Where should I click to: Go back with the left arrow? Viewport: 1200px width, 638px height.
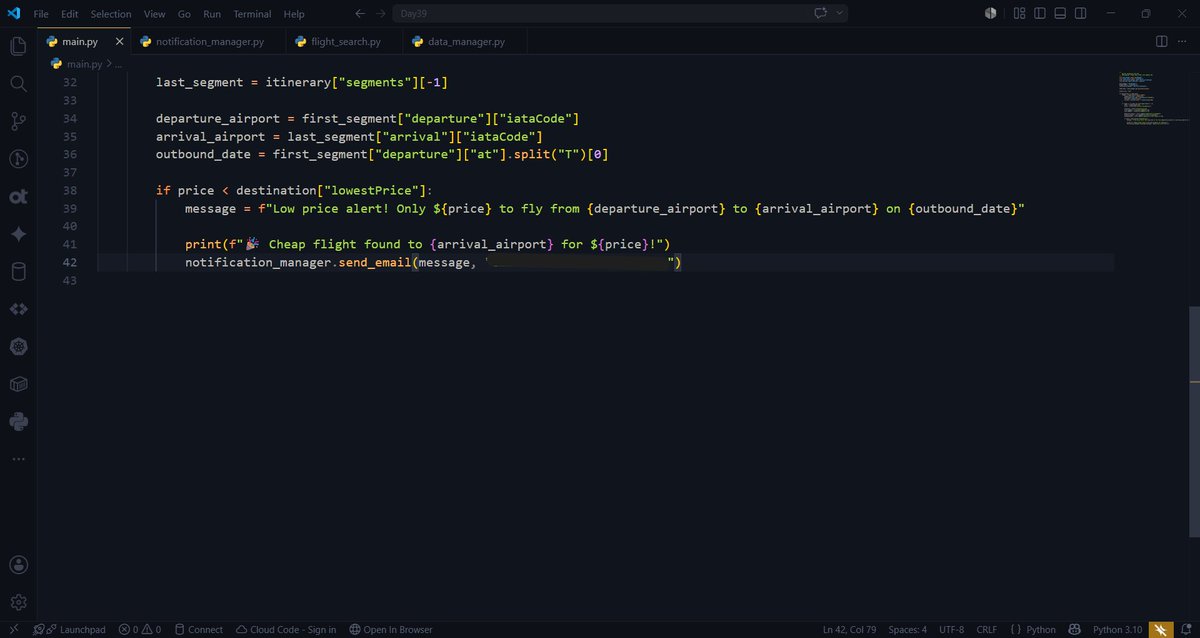(360, 14)
